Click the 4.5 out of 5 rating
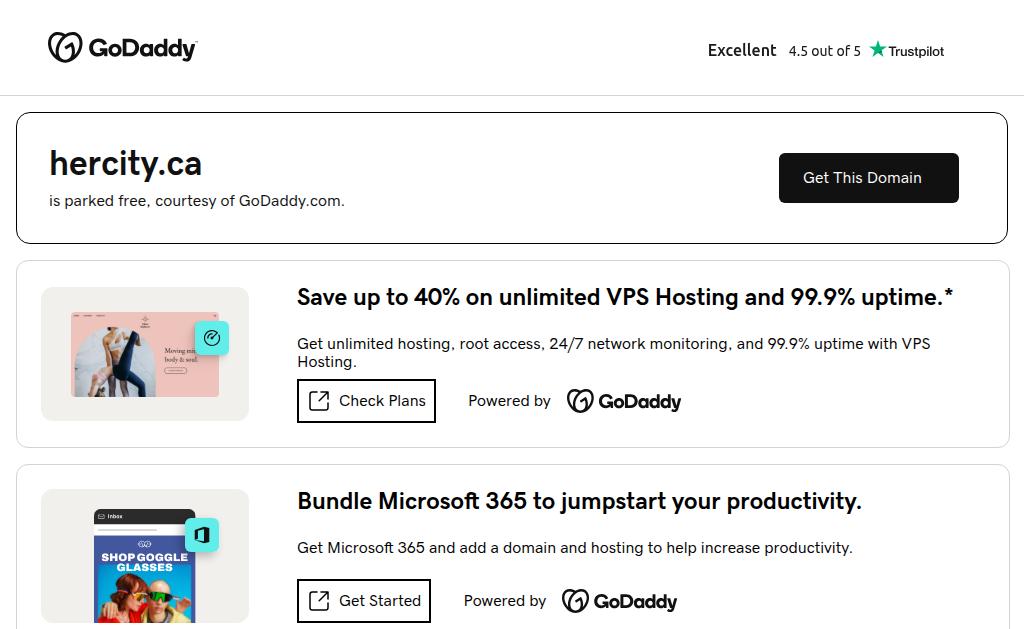This screenshot has height=629, width=1024. coord(824,51)
